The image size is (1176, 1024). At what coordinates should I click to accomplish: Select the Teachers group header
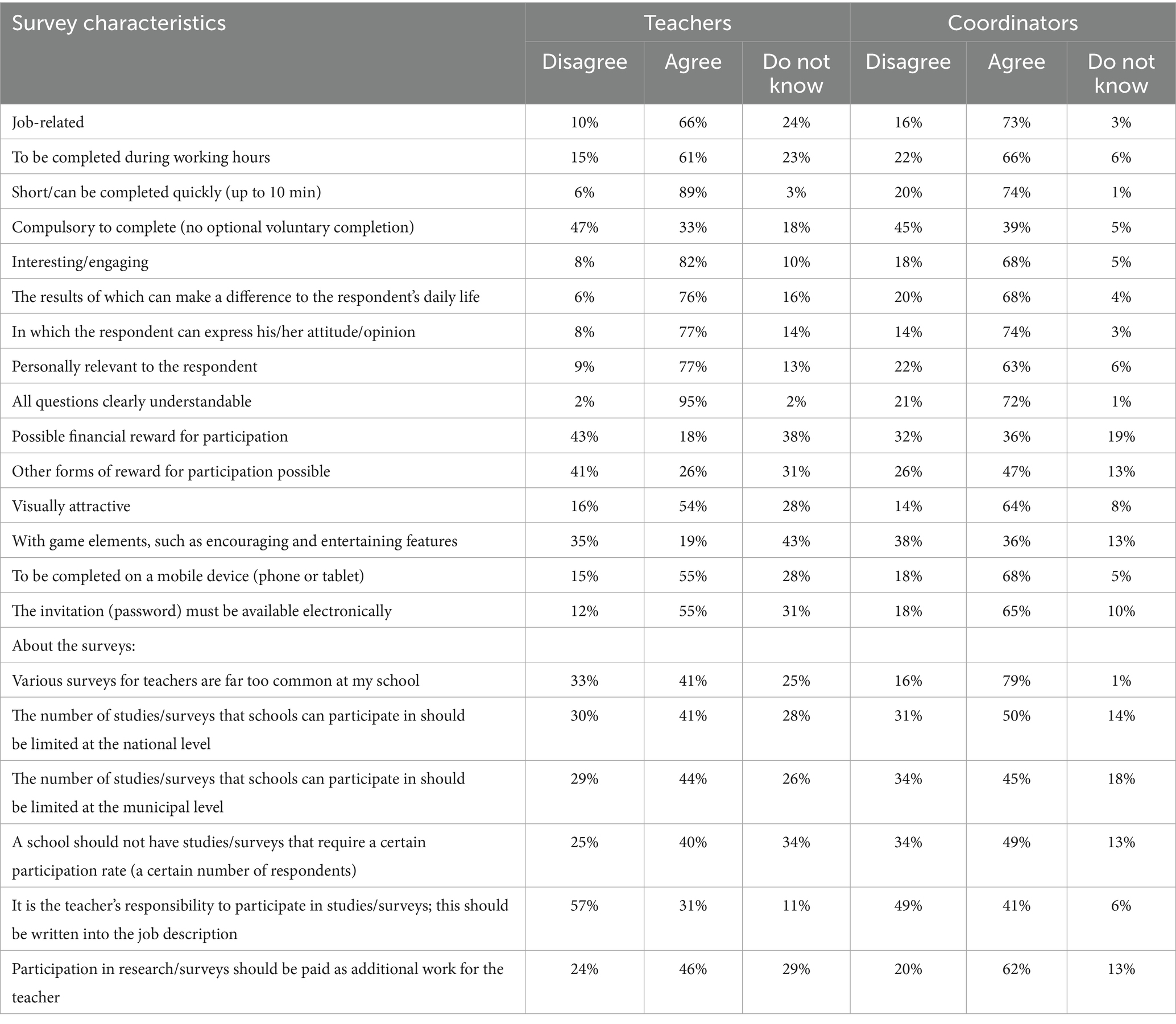click(x=688, y=23)
